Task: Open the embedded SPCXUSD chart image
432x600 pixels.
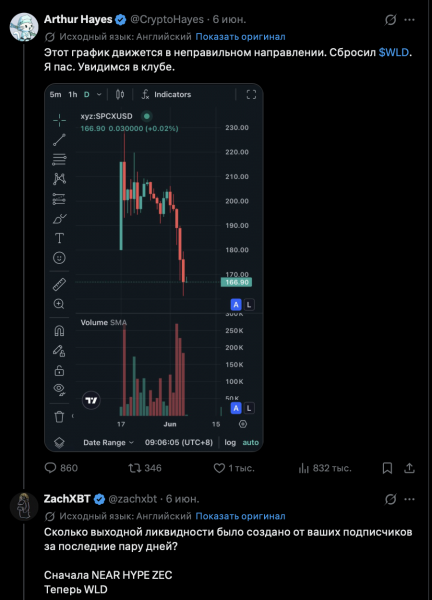Action: pyautogui.click(x=154, y=267)
